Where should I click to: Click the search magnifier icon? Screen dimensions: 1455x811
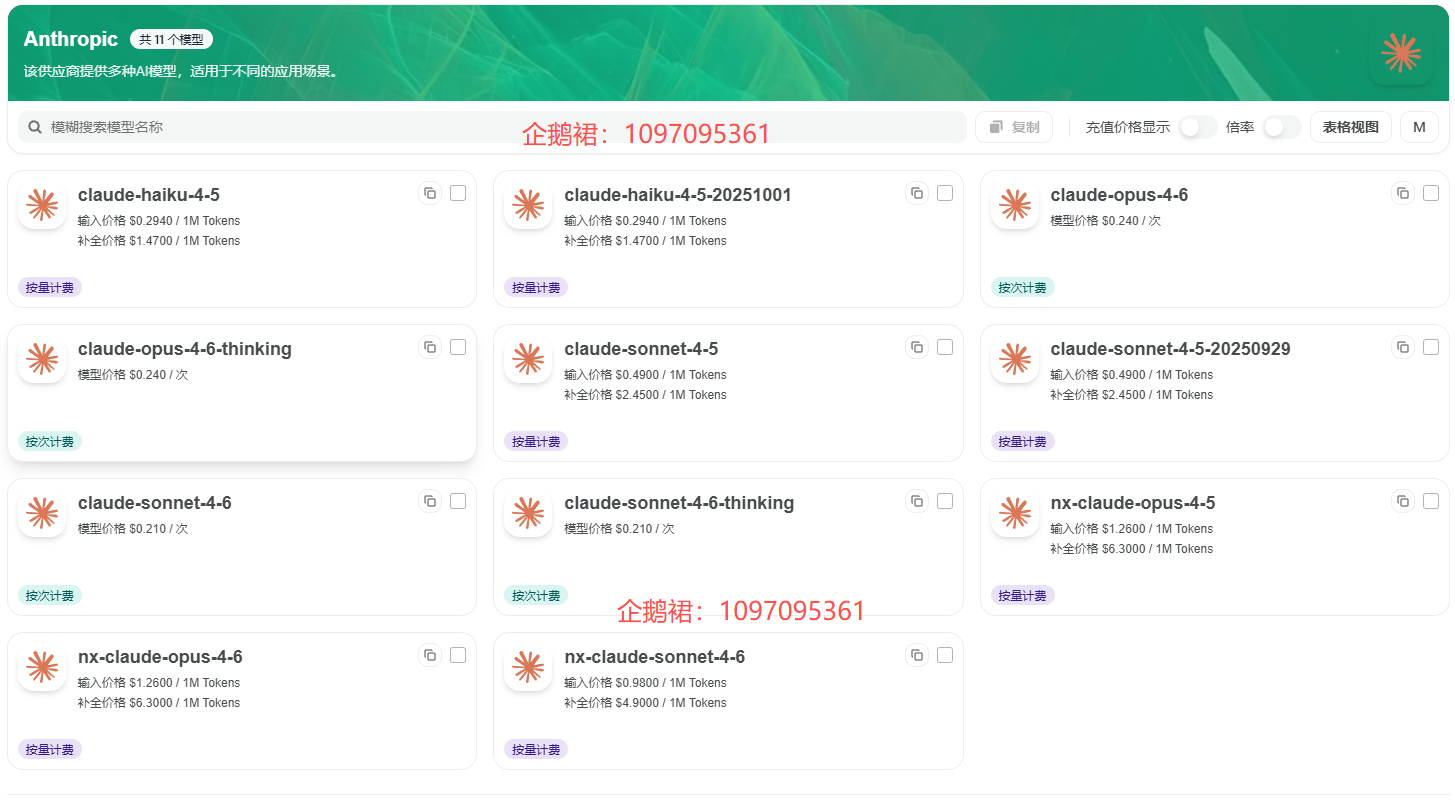point(35,127)
